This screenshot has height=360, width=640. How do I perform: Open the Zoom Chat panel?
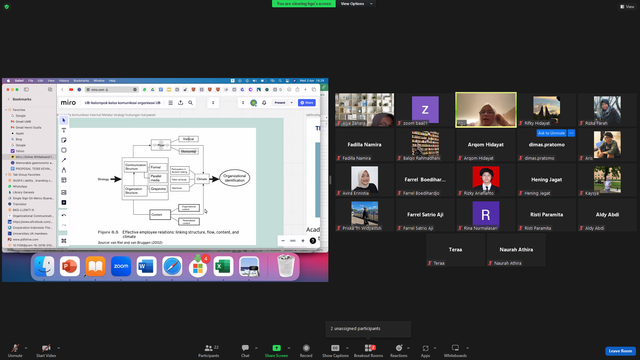pyautogui.click(x=245, y=350)
